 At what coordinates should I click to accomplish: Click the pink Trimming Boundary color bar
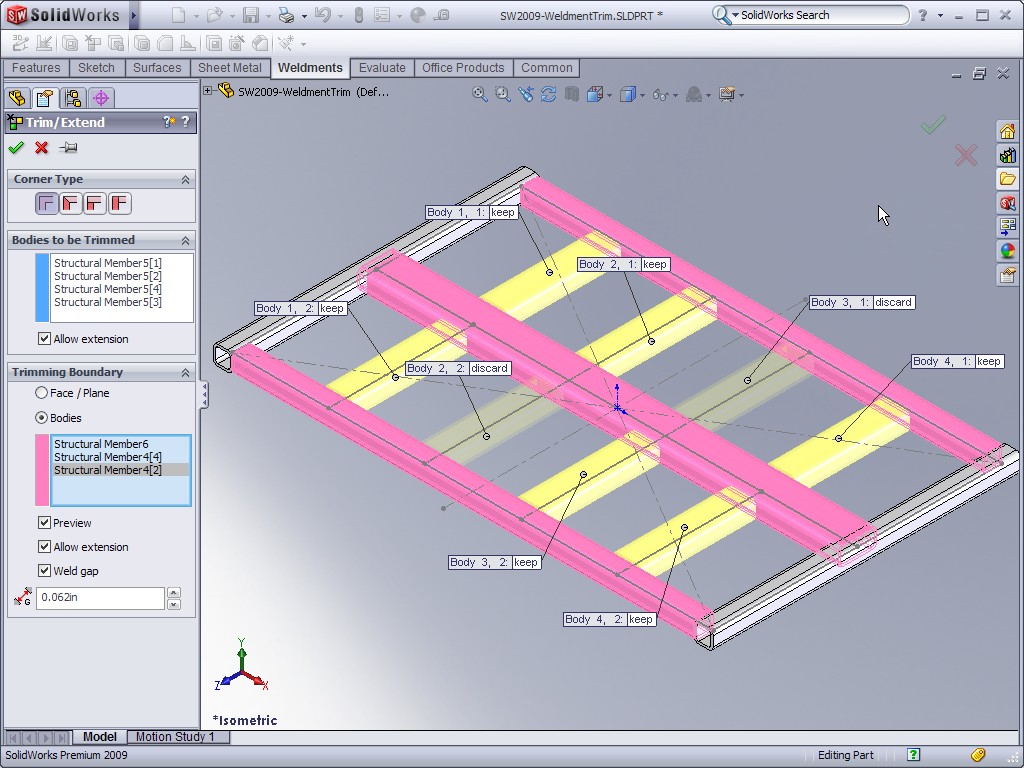tap(42, 470)
